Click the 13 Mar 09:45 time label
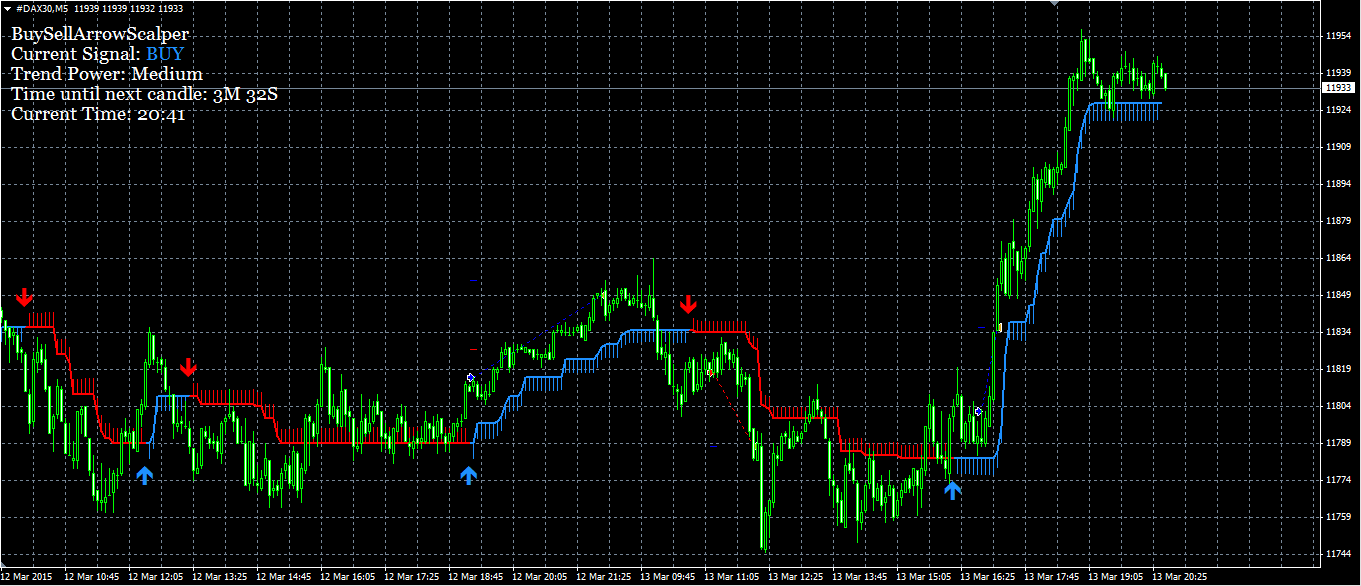The width and height of the screenshot is (1361, 586). [667, 577]
